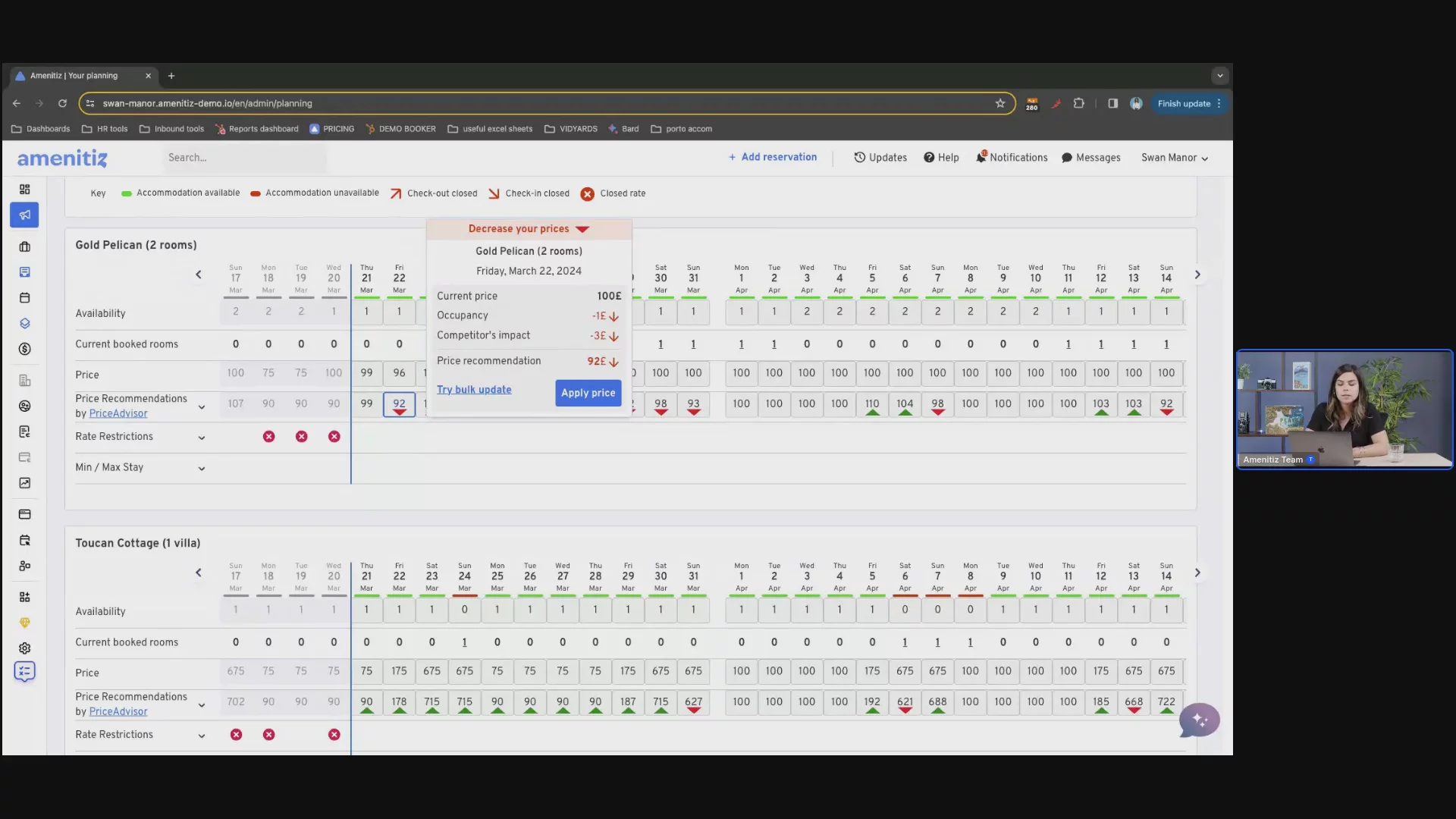Screen dimensions: 1456x819
Task: Expand Toucan Cottage Rate Restrictions row
Action: tap(202, 736)
